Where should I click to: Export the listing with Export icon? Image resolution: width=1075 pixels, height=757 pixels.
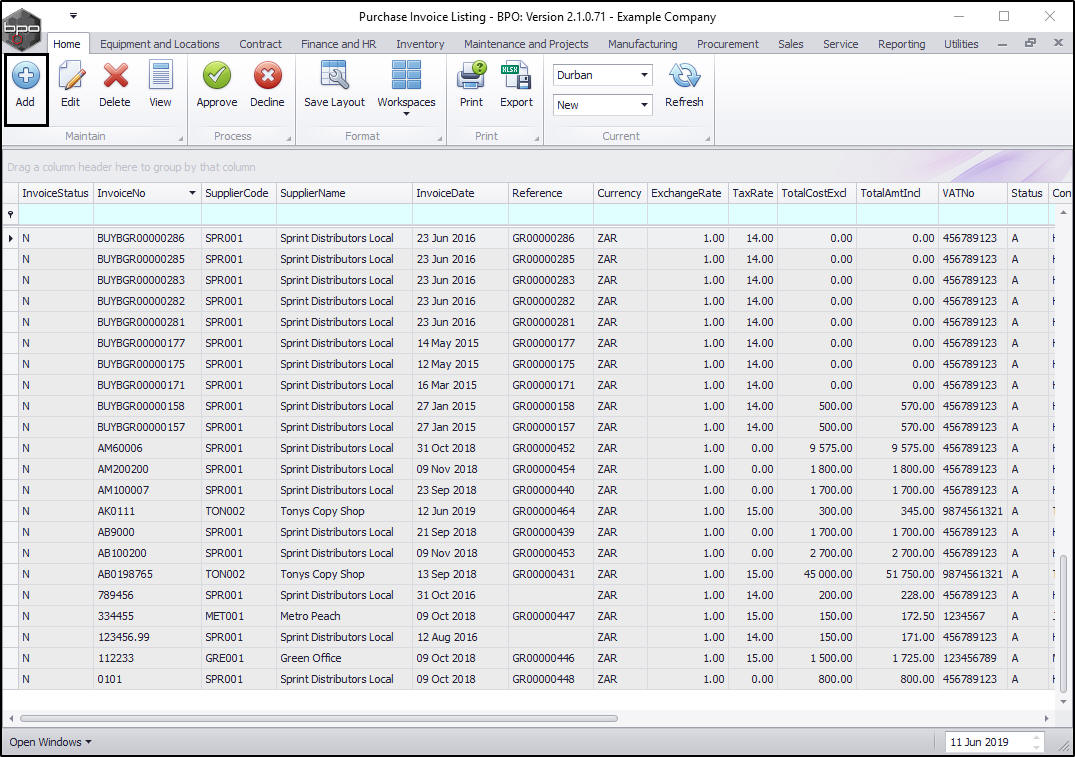[516, 76]
